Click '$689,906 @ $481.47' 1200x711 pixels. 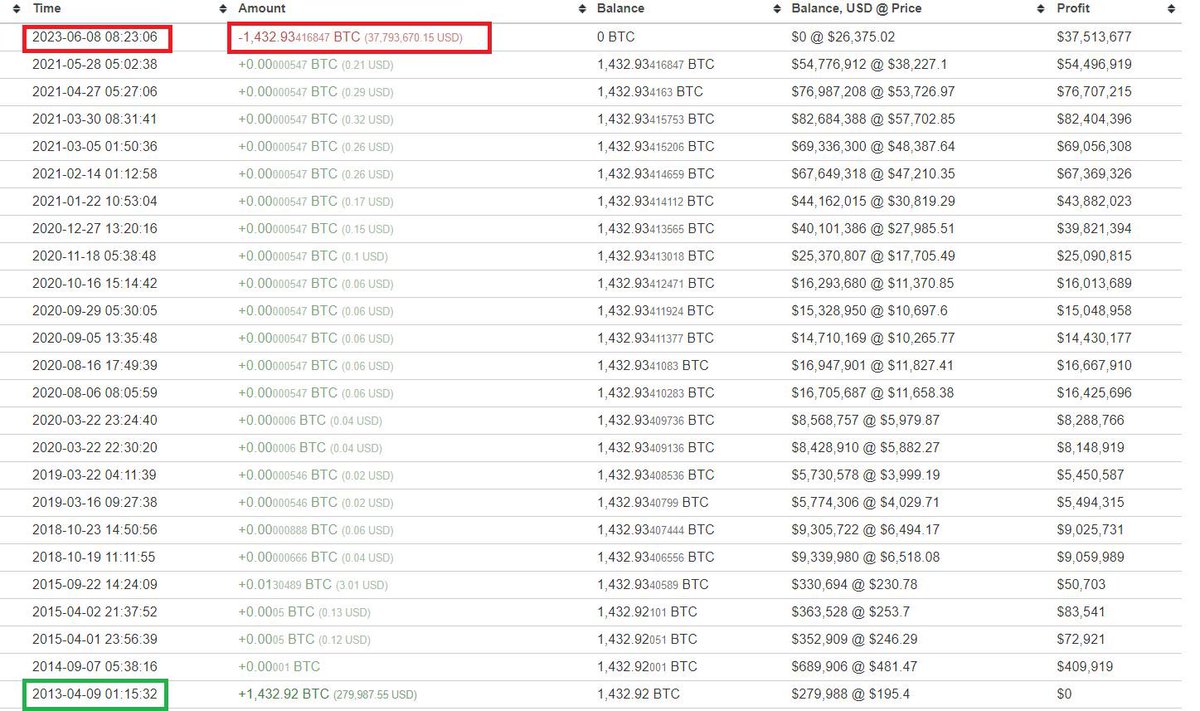click(854, 666)
